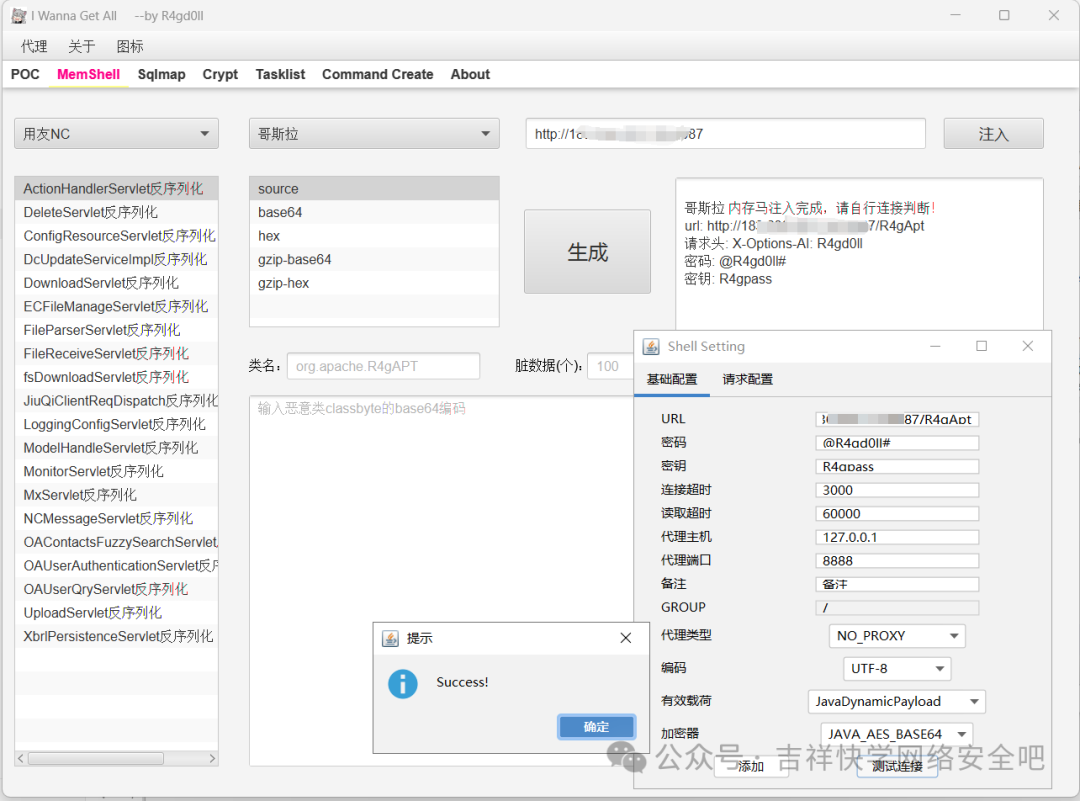Image resolution: width=1080 pixels, height=801 pixels.
Task: Expand the 有效载荷 JavaDynamicPayload dropdown
Action: tap(897, 701)
